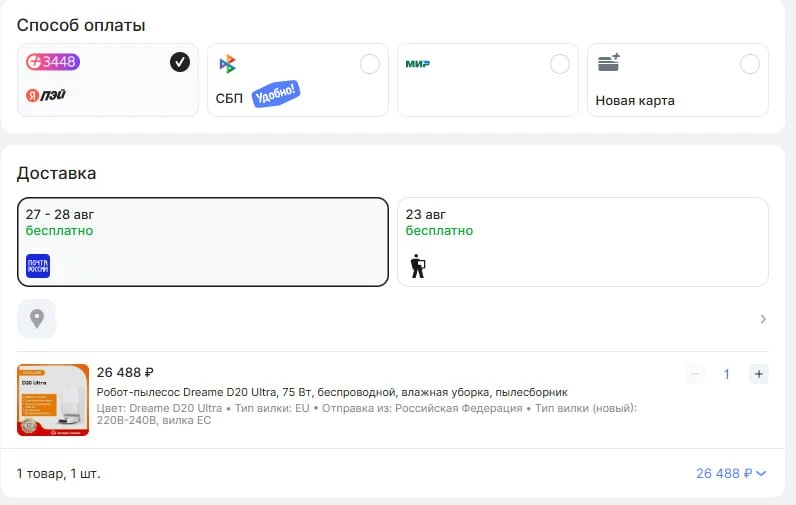Image resolution: width=796 pixels, height=505 pixels.
Task: Choose the 27 - 28 авг delivery option
Action: click(x=203, y=242)
